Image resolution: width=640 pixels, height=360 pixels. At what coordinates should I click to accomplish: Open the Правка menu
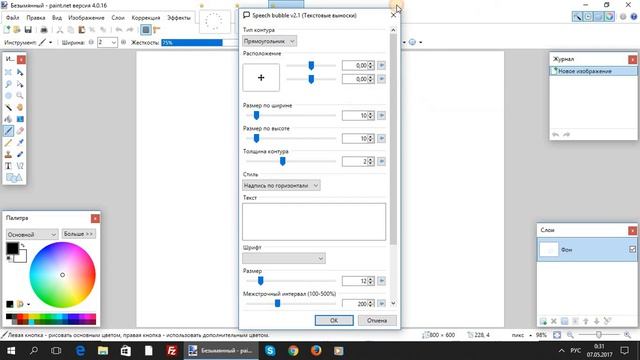(36, 18)
